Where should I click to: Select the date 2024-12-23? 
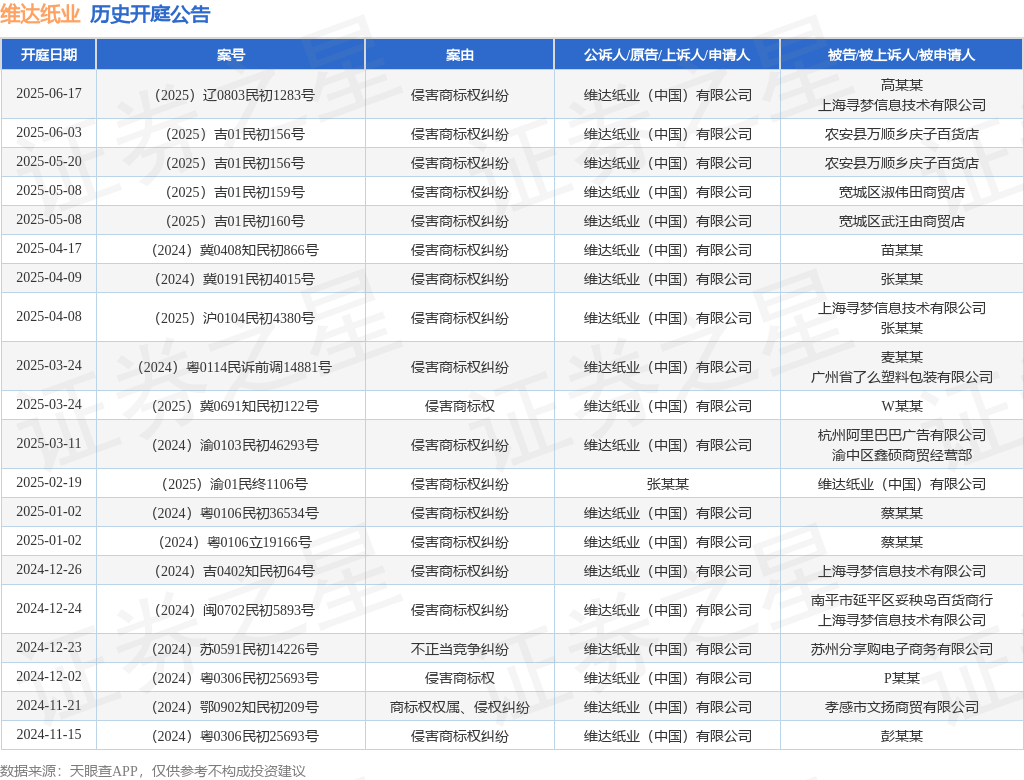pos(49,647)
